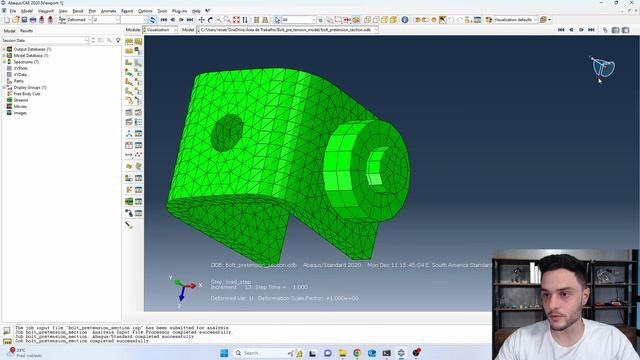Select the XYData tree item
Viewport: 640px width, 360px height.
click(20, 75)
